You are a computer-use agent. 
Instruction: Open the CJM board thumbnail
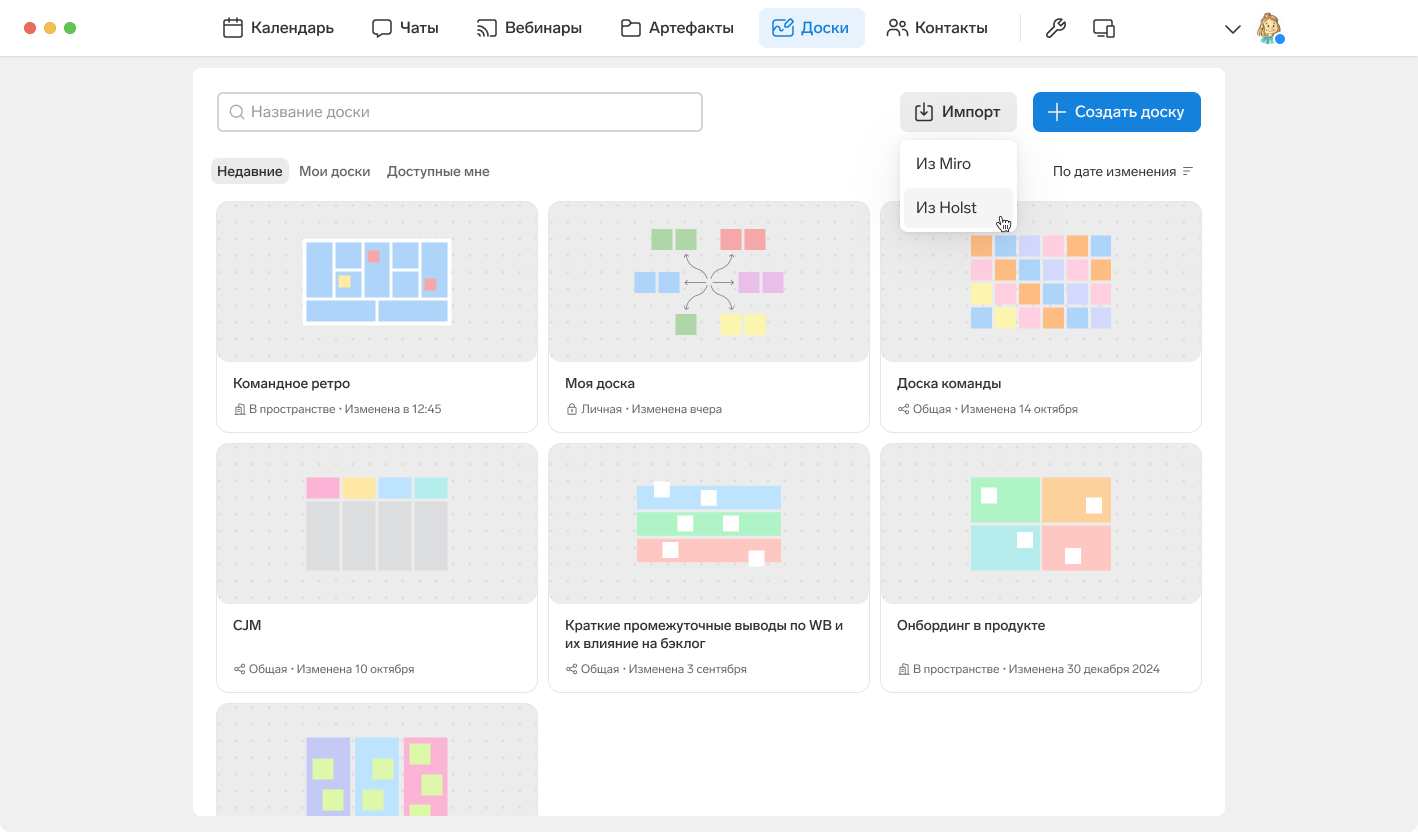377,524
